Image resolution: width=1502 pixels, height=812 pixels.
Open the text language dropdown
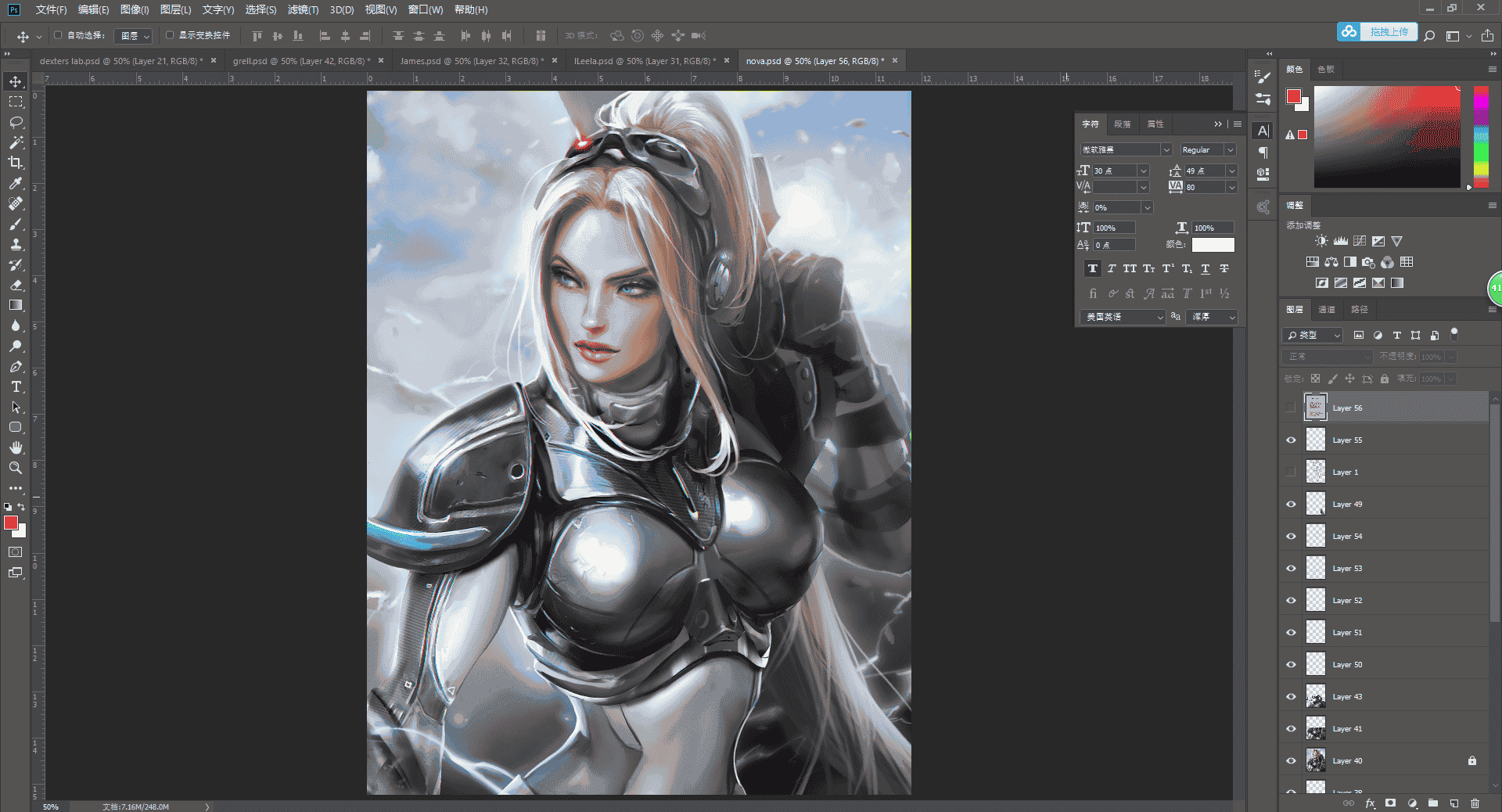pos(1123,317)
